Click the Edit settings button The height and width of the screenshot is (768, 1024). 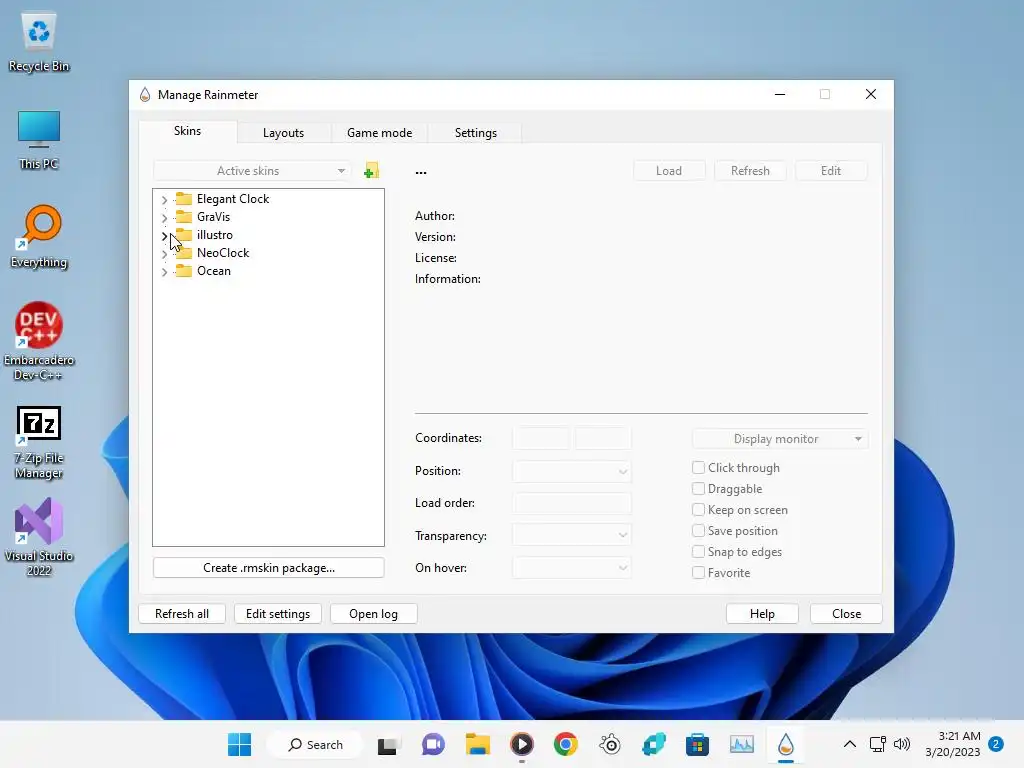278,614
